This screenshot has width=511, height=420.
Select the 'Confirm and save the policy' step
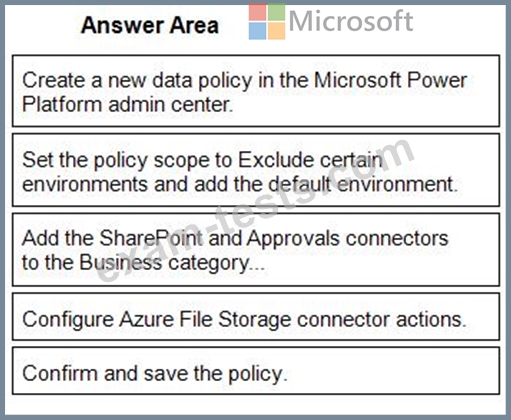(256, 371)
